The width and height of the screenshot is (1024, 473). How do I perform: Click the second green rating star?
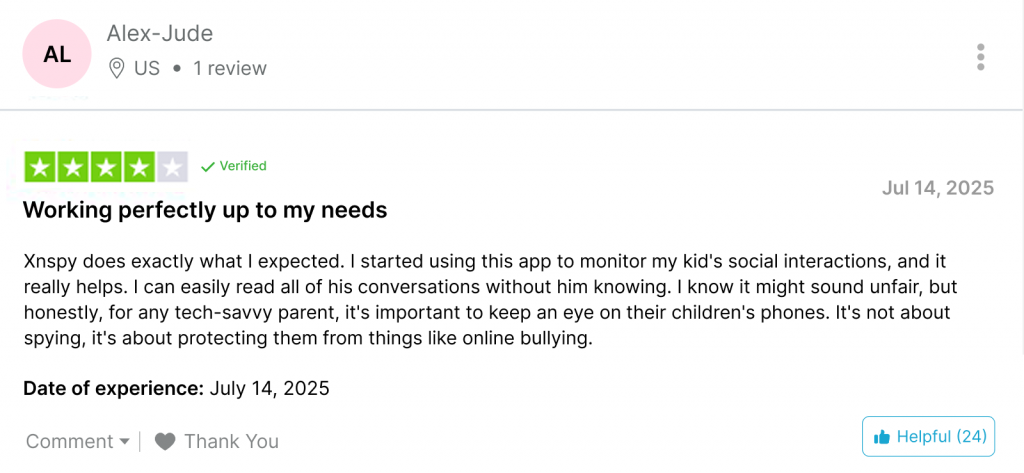pyautogui.click(x=73, y=167)
